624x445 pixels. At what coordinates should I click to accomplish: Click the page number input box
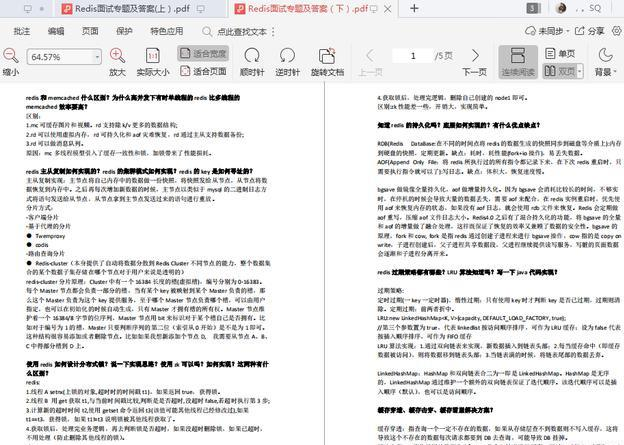click(413, 56)
